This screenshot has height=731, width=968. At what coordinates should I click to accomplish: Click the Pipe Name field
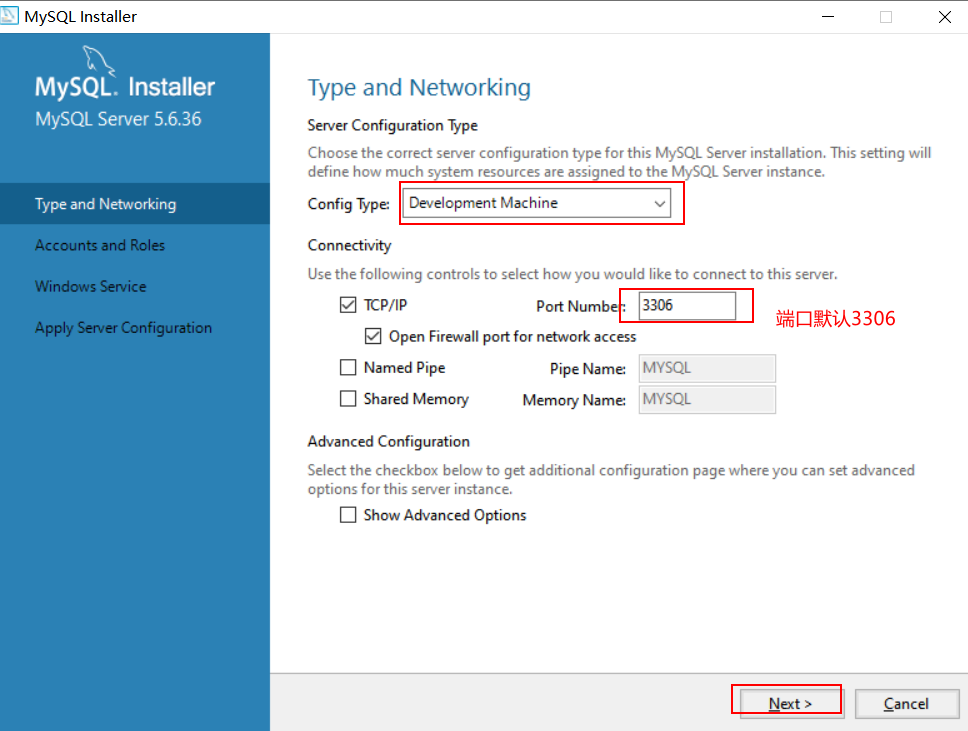(x=707, y=368)
